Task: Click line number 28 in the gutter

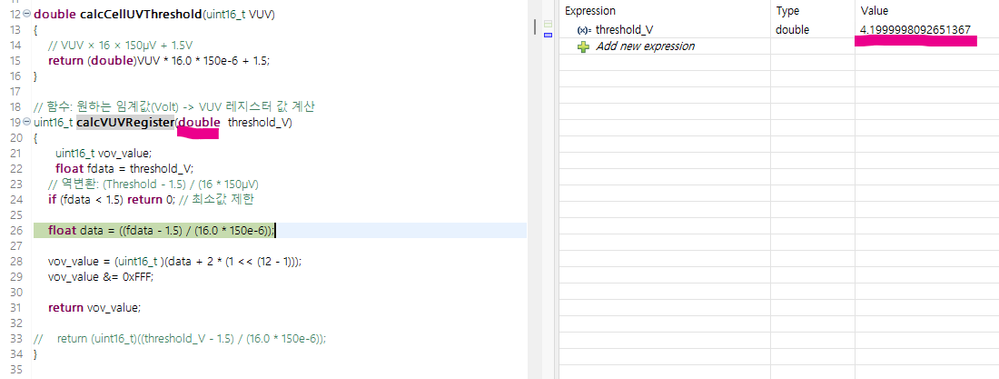Action: click(17, 261)
